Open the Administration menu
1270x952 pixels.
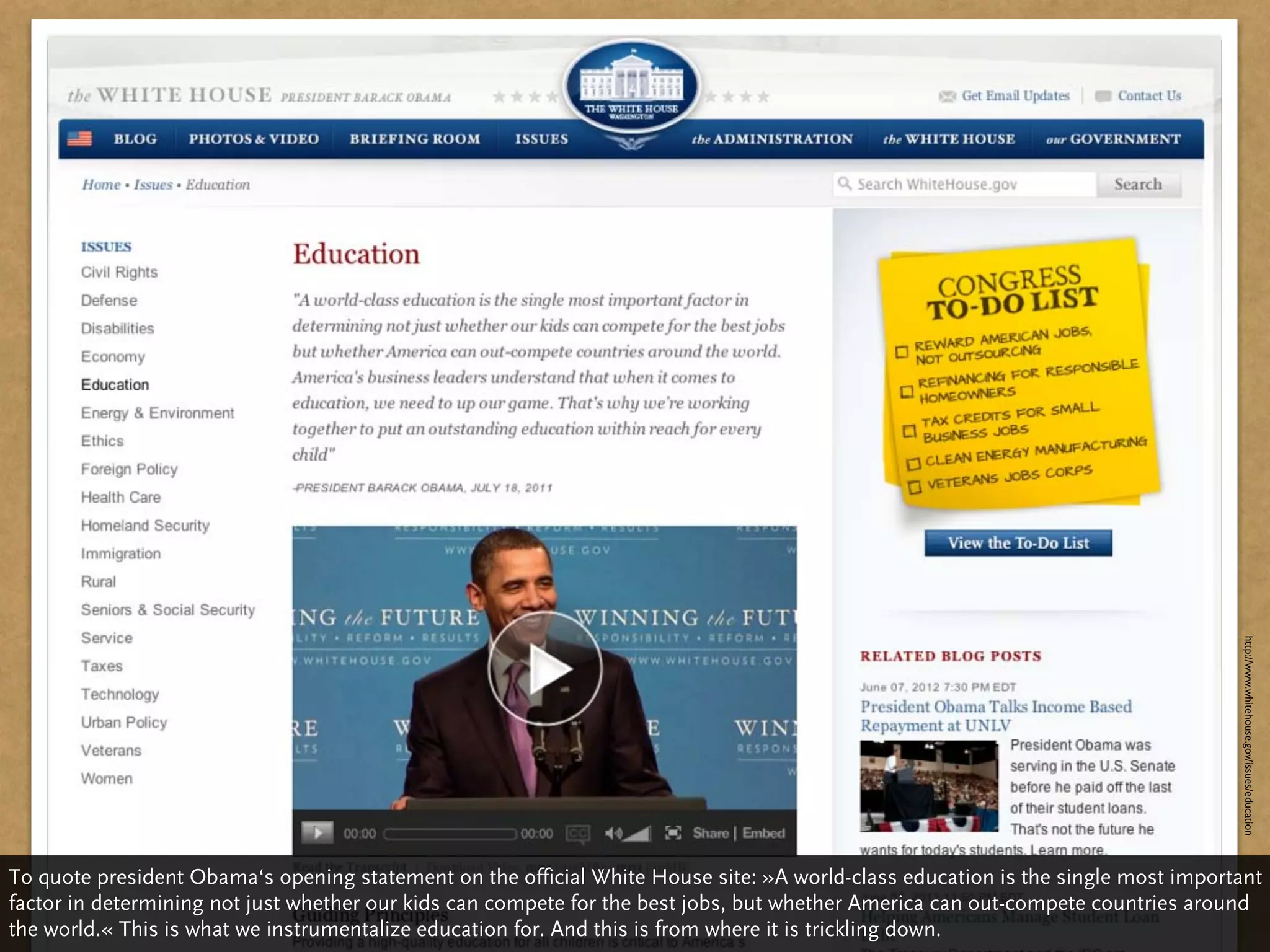pos(773,139)
